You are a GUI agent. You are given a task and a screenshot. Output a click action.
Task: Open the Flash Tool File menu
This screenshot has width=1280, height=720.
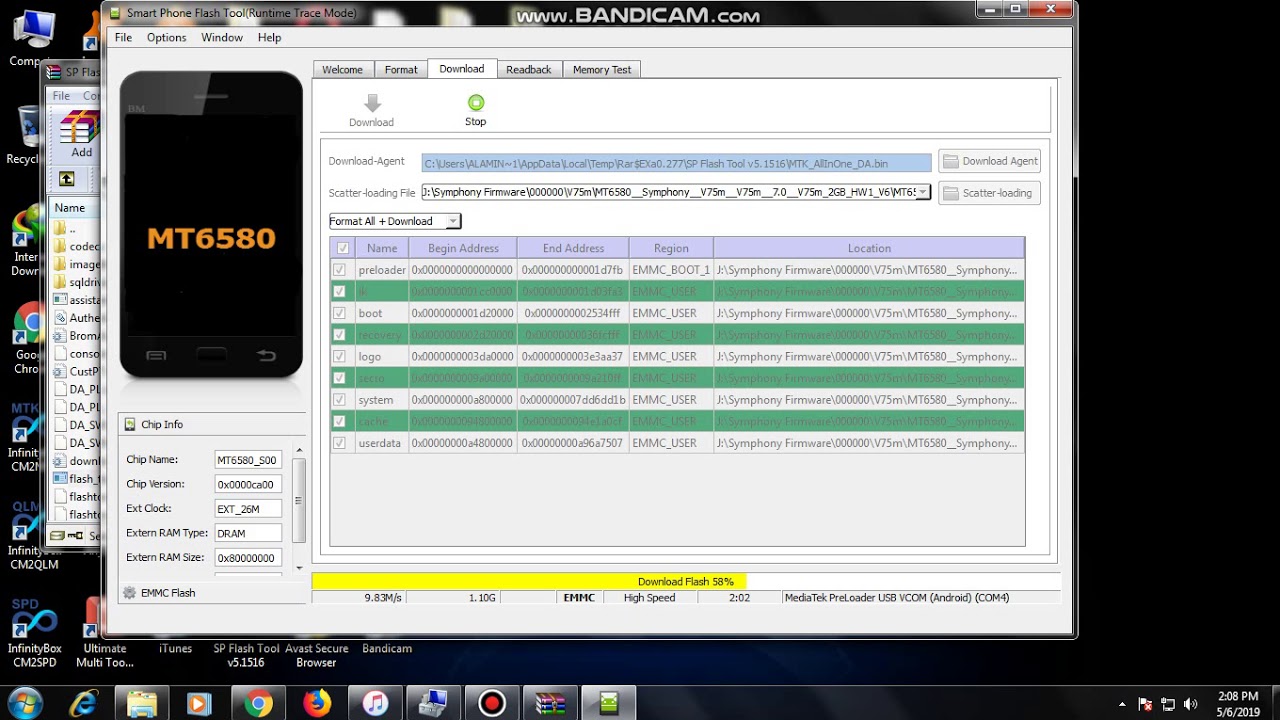coord(123,37)
